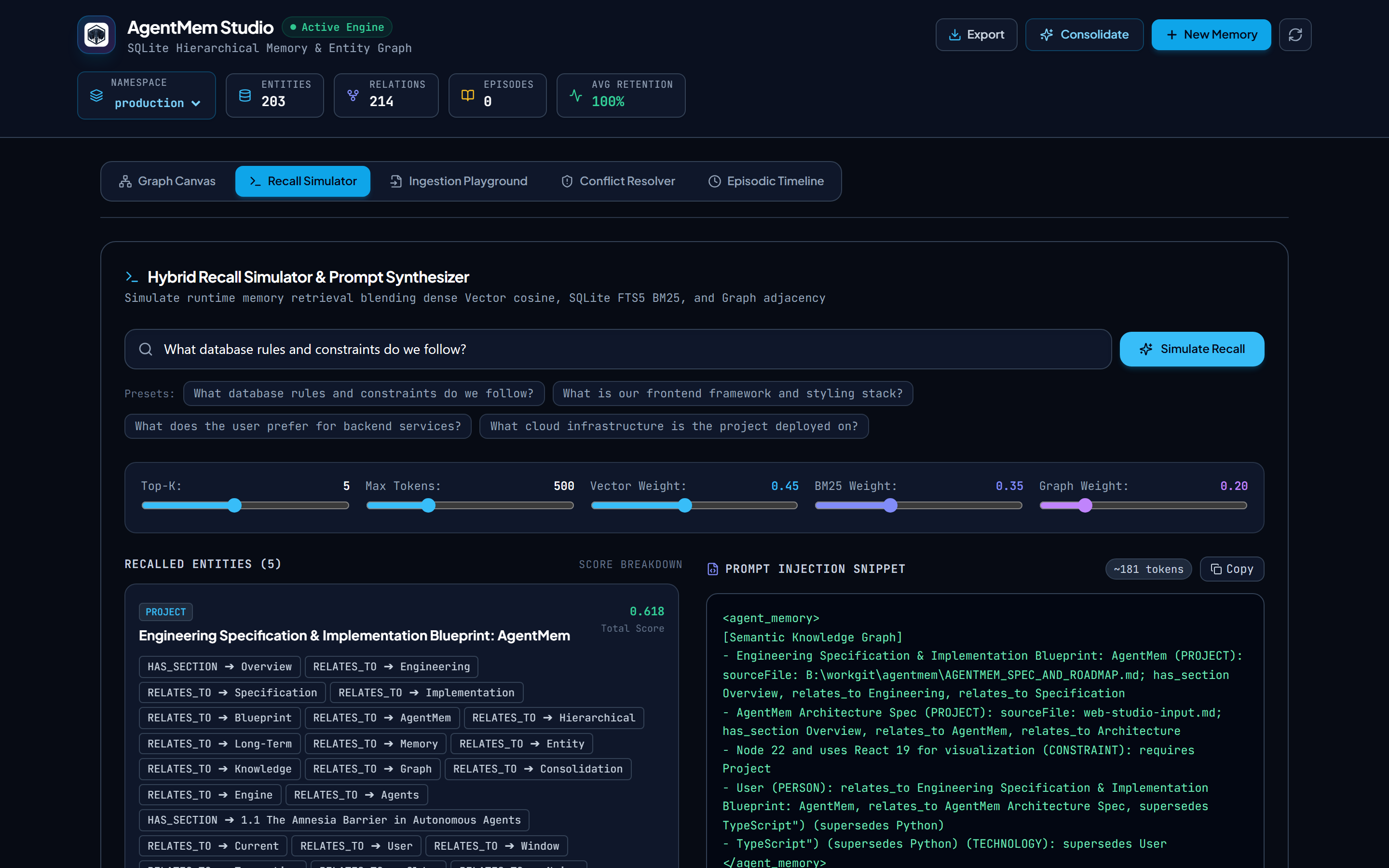
Task: Click the 0.618 total score value
Action: tap(646, 611)
